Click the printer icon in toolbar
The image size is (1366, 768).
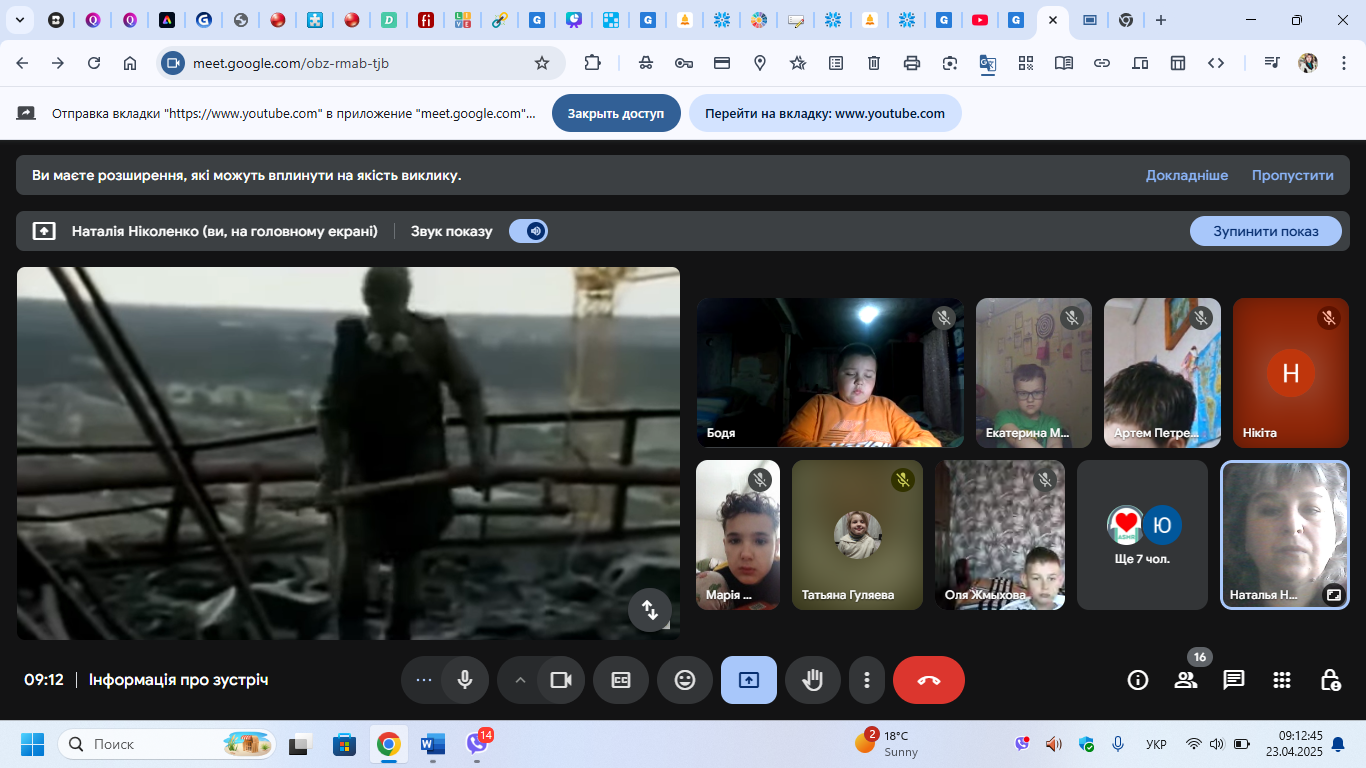(912, 63)
